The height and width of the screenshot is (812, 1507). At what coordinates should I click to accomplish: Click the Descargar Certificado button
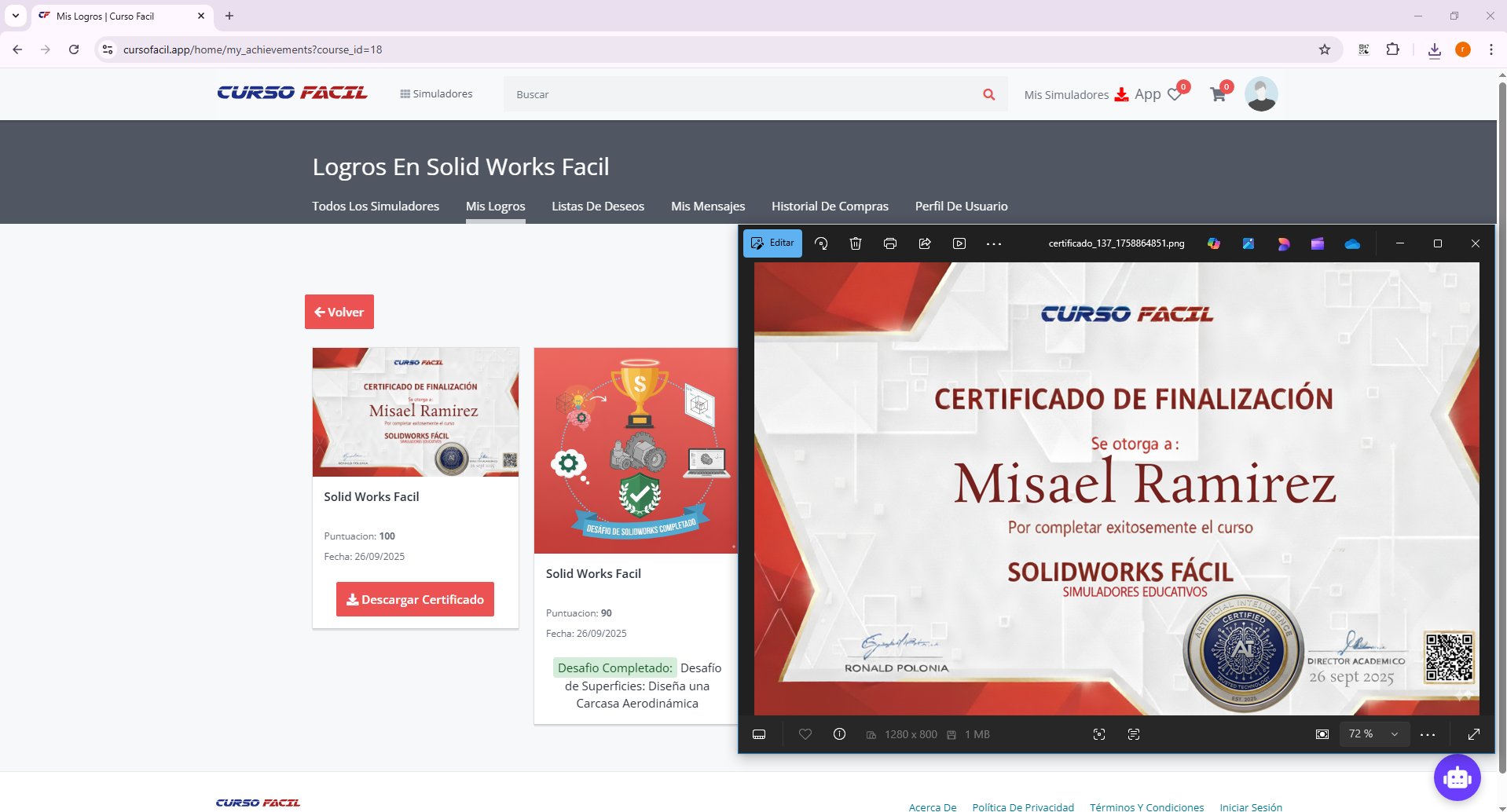pos(415,599)
